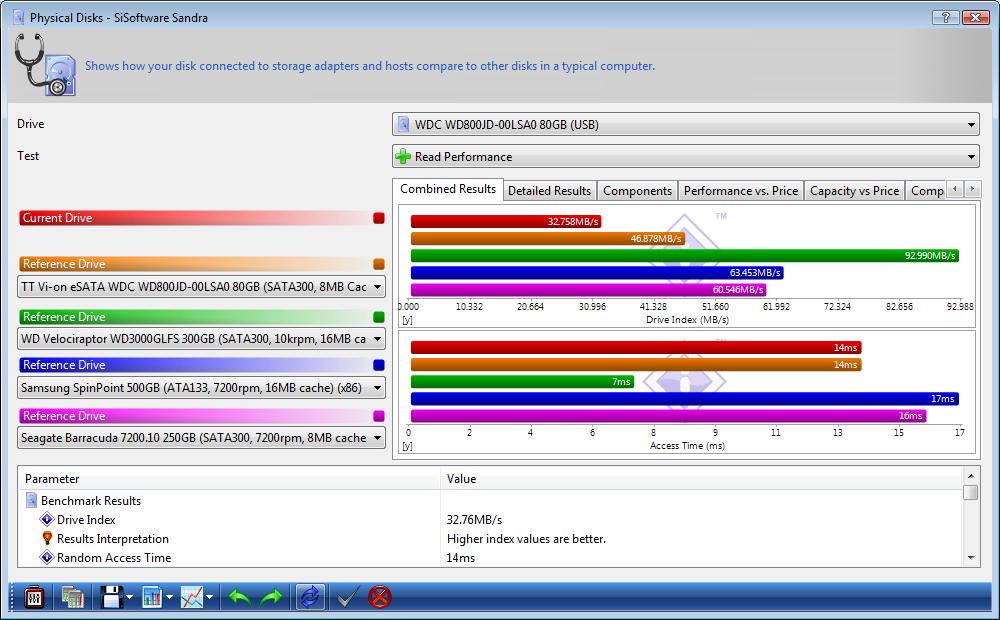Open the line graph icon's dropdown arrow
Image resolution: width=1000 pixels, height=620 pixels.
coord(209,598)
